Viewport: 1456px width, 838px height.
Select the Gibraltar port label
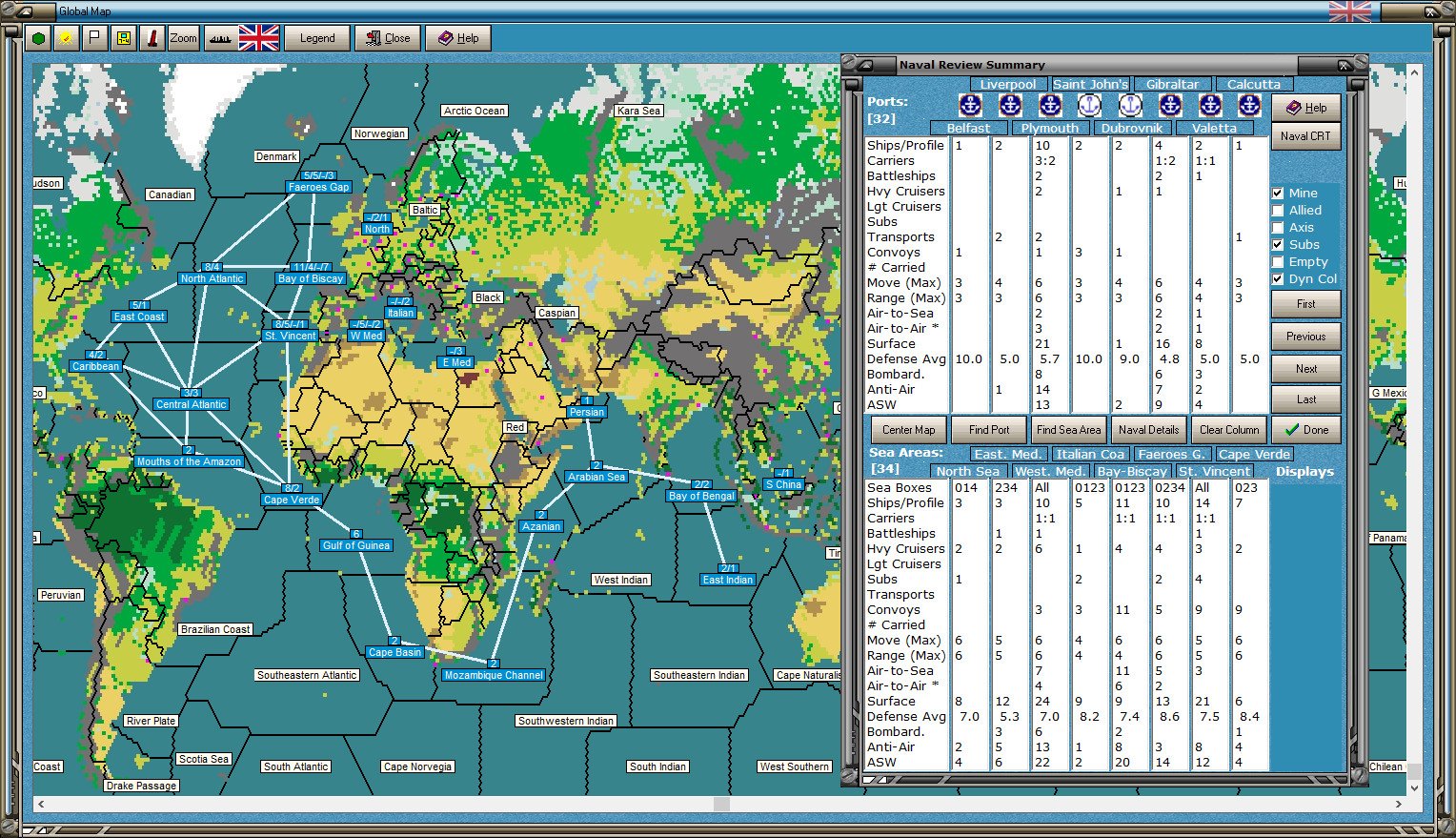pos(1172,85)
